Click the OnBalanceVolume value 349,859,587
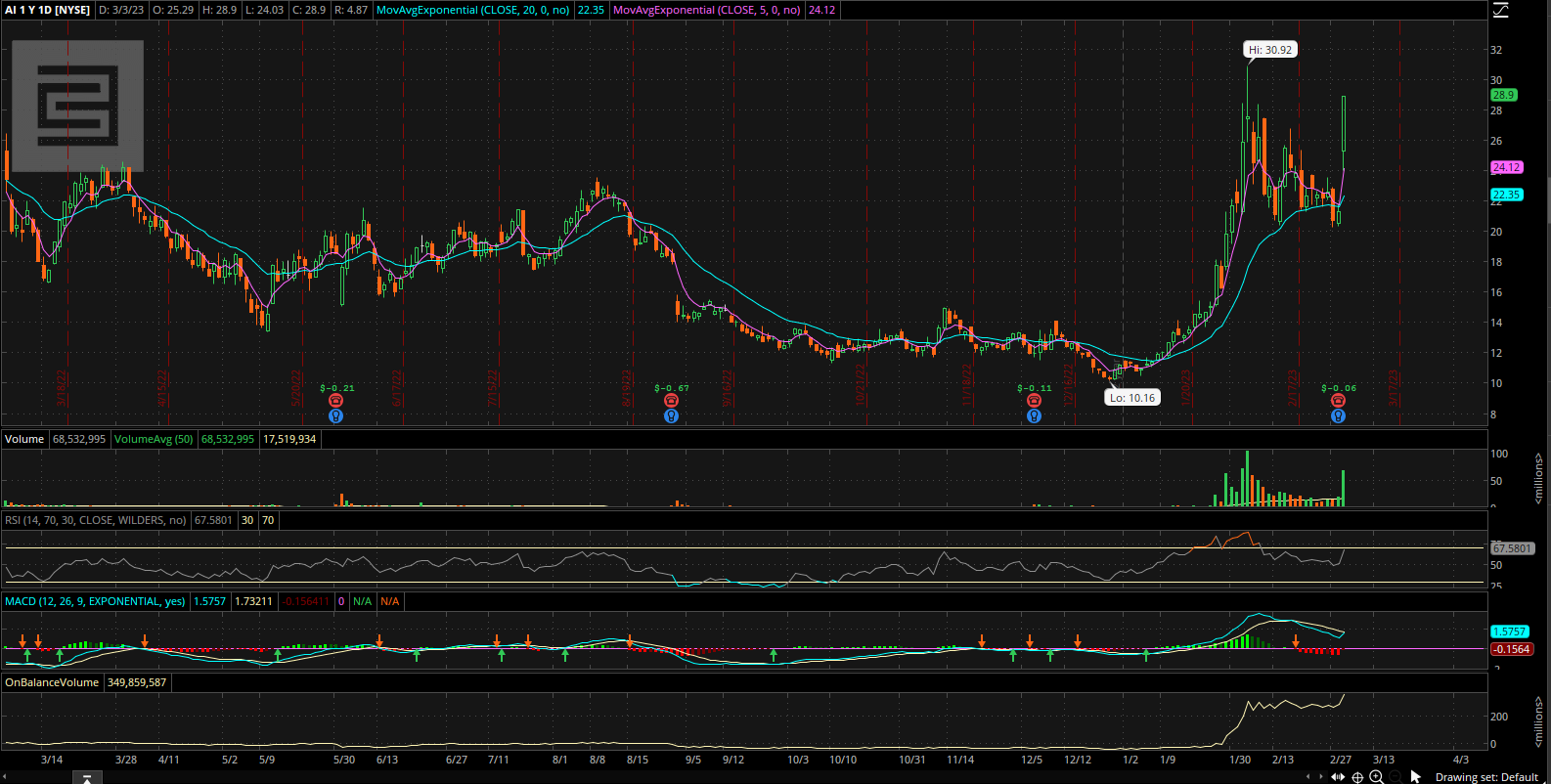The width and height of the screenshot is (1551, 784). 137,682
